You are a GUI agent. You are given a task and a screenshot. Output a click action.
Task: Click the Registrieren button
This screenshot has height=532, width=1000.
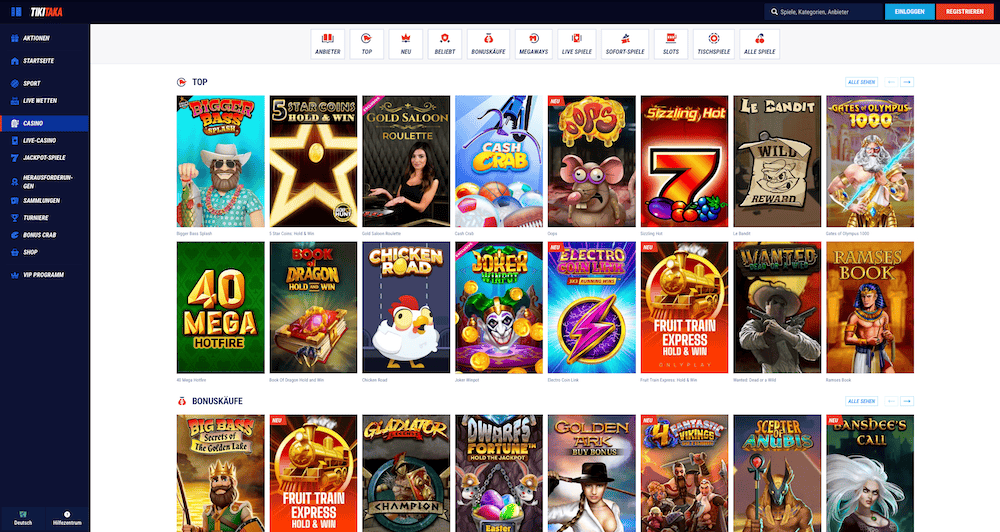964,11
